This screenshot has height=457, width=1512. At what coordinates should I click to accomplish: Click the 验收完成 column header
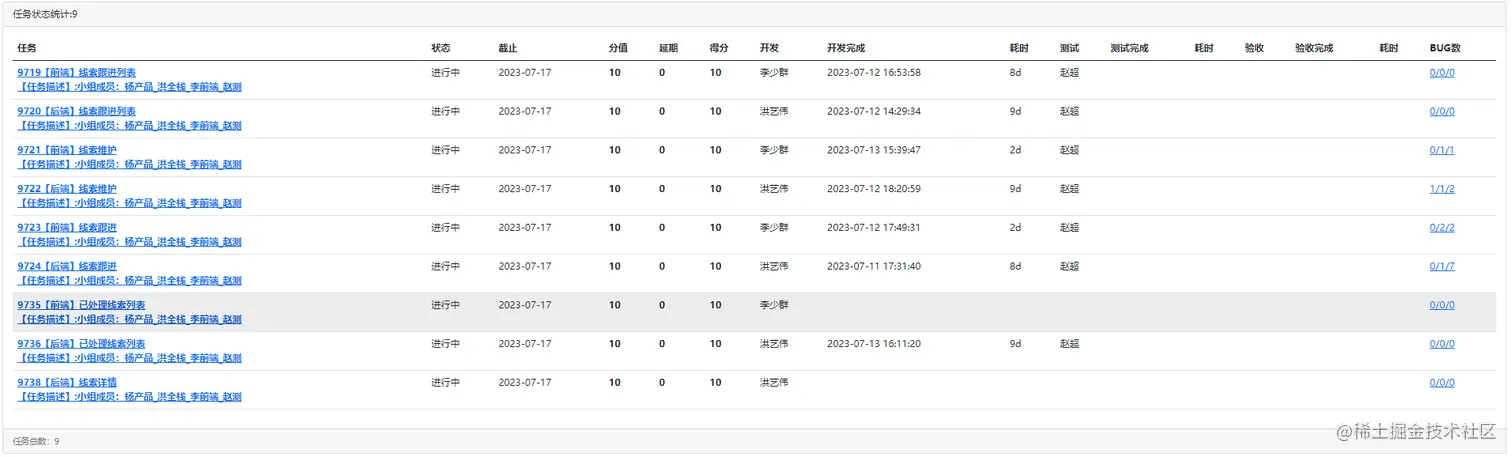point(1314,48)
